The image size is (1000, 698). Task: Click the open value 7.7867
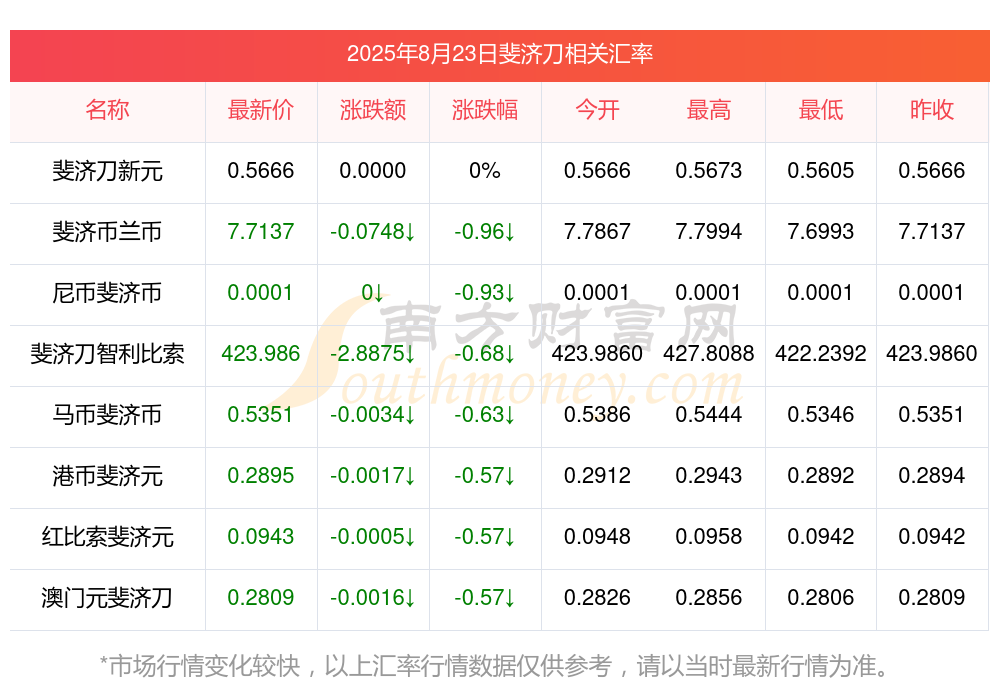[597, 232]
